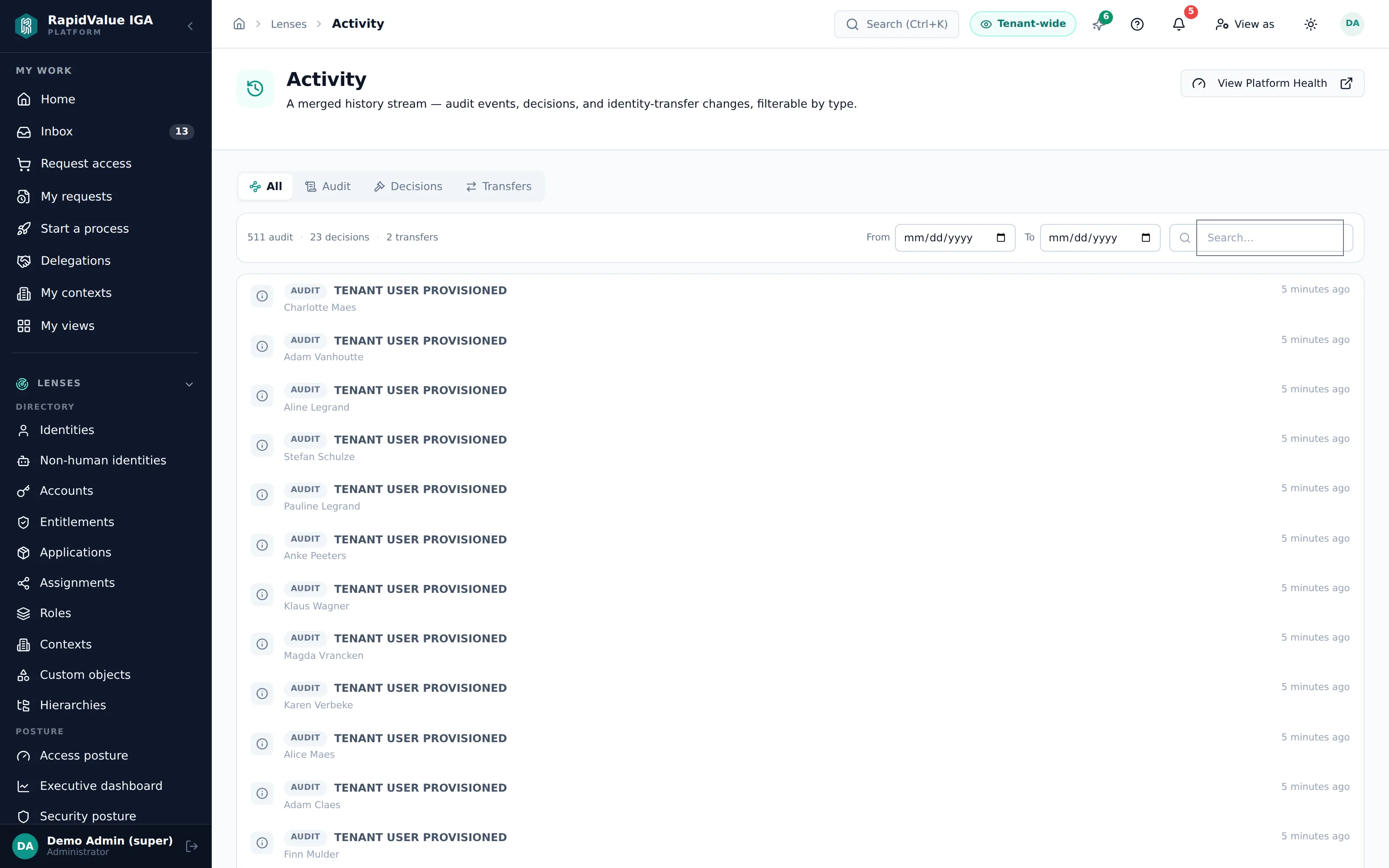This screenshot has height=868, width=1389.
Task: Collapse the Lenses section chevron
Action: (x=189, y=384)
